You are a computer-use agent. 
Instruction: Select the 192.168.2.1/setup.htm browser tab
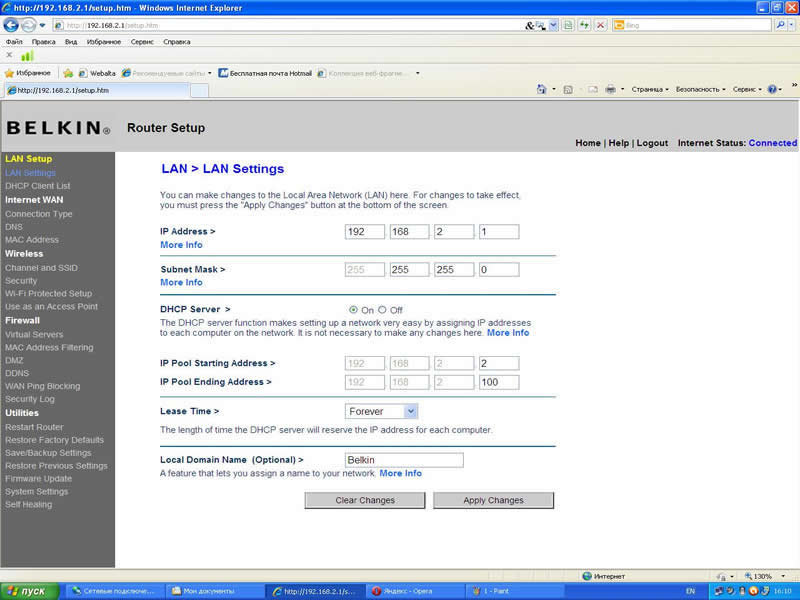[x=97, y=90]
